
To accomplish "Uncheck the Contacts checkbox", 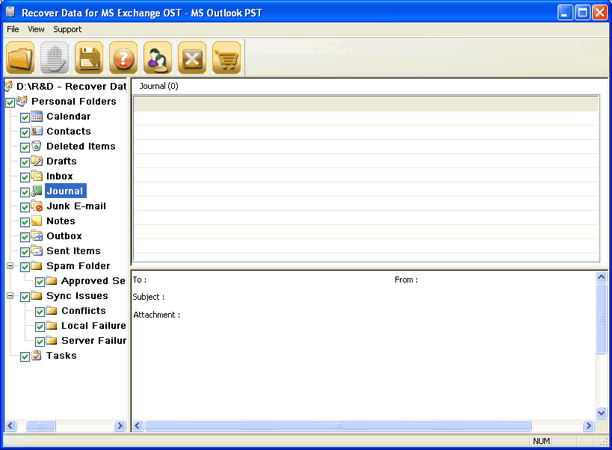I will point(25,132).
